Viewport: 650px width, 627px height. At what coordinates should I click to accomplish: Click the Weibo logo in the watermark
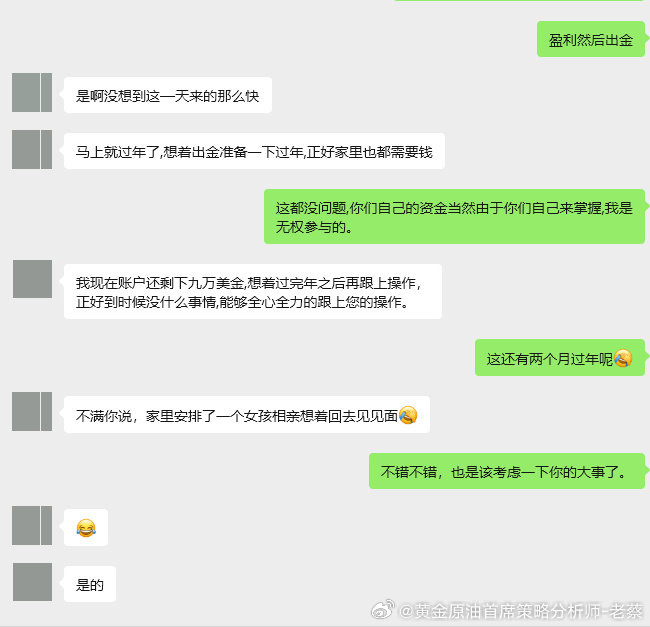click(x=383, y=609)
